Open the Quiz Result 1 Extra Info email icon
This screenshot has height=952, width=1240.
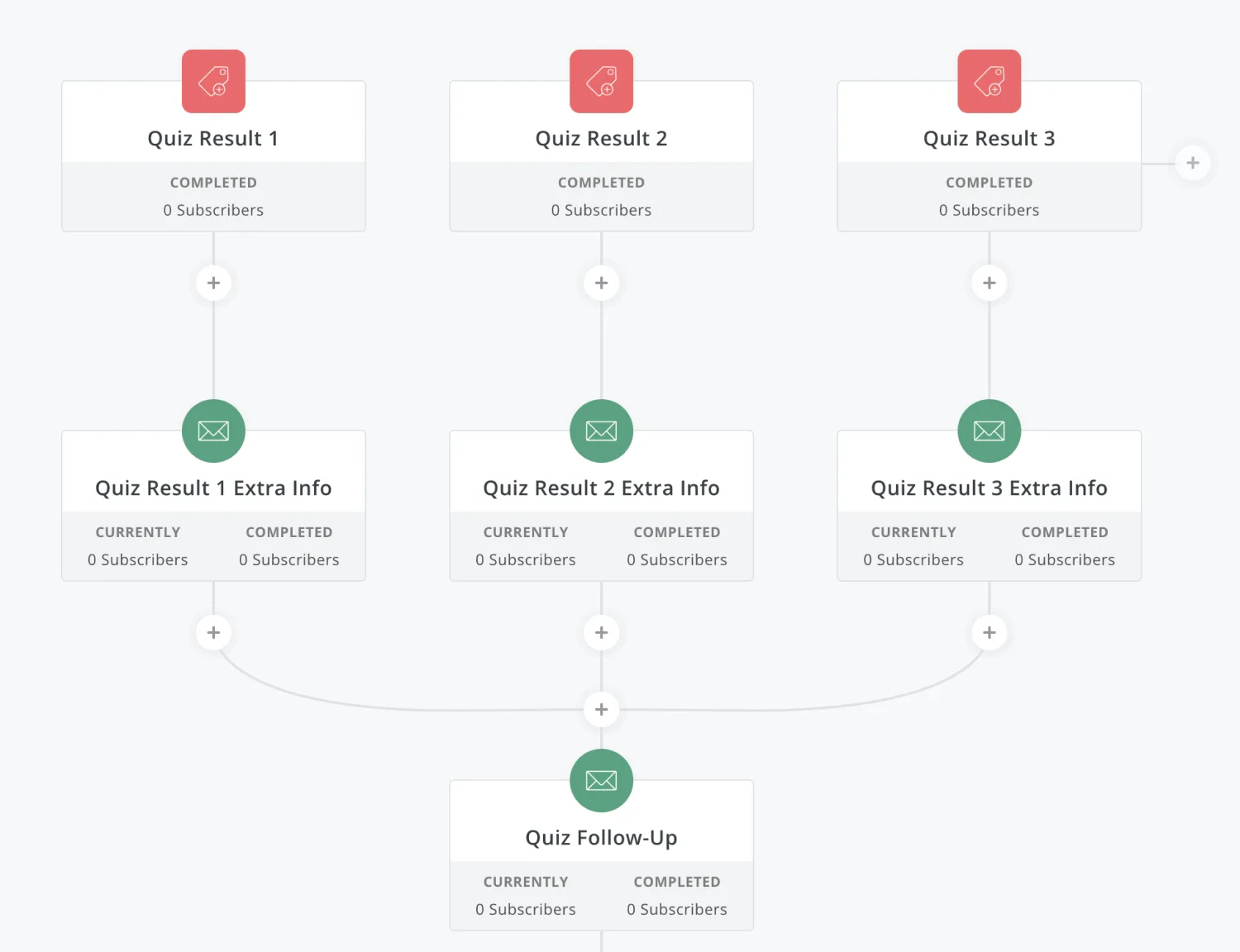(x=213, y=431)
